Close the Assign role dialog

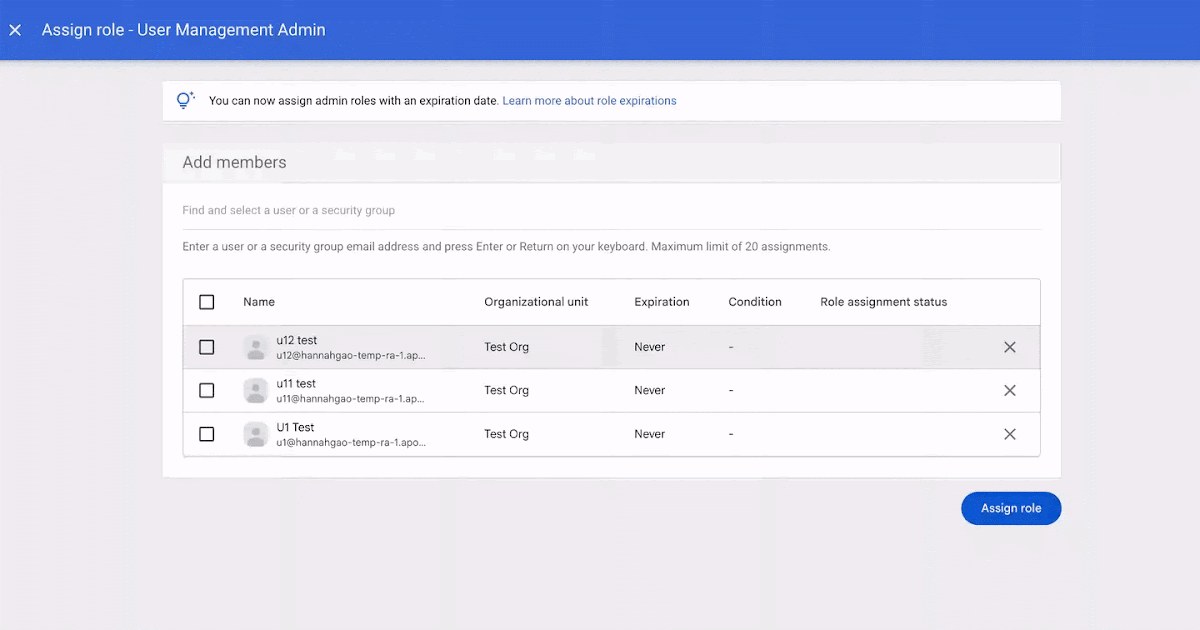(15, 30)
